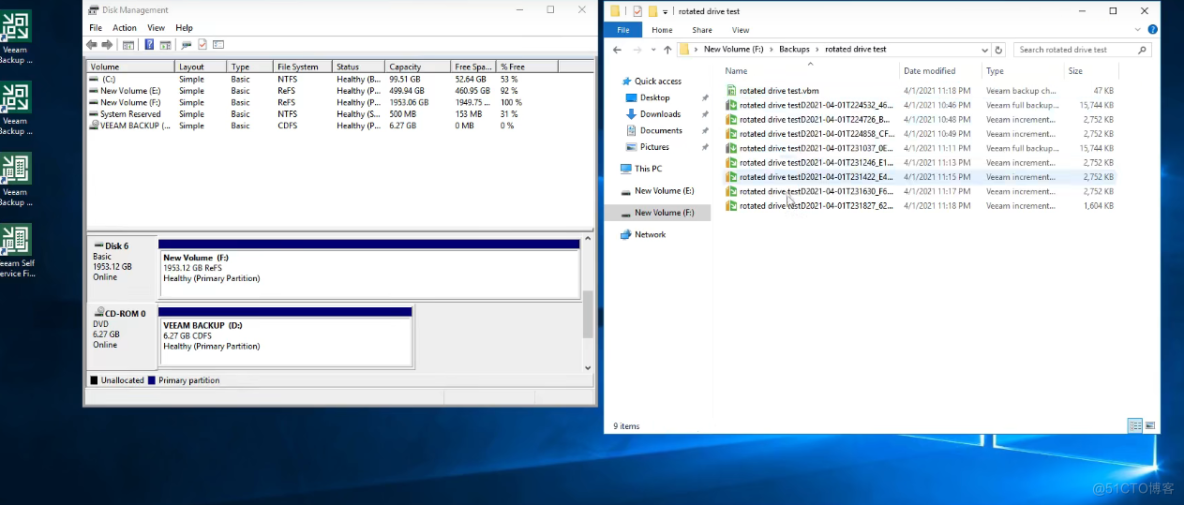Open File menu in Disk Management

[95, 28]
